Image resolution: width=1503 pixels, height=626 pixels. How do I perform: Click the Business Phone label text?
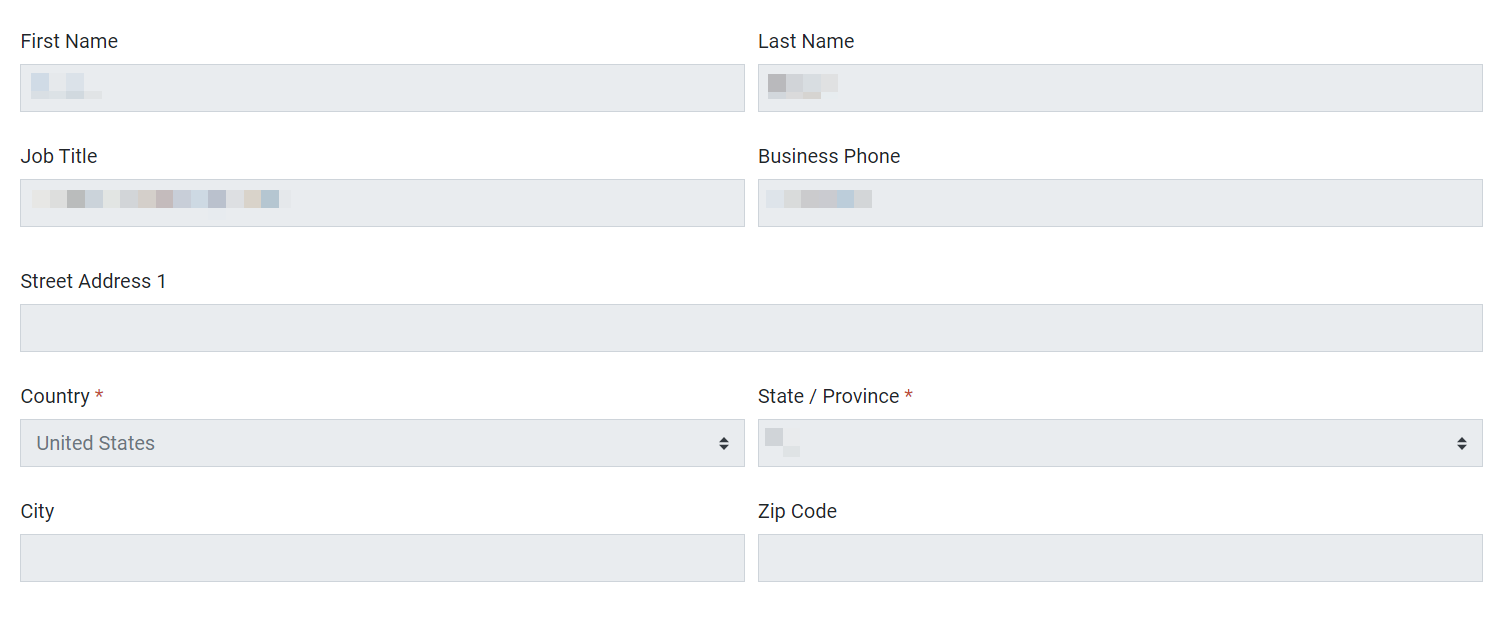click(x=829, y=156)
